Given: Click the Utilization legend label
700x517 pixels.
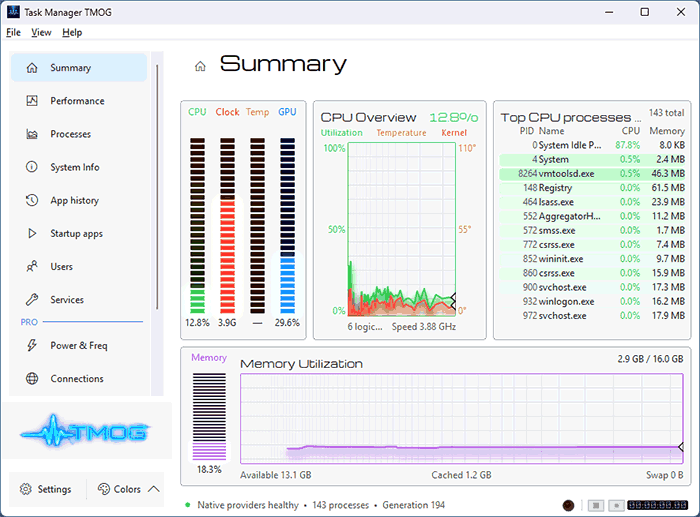Looking at the screenshot, I should pyautogui.click(x=342, y=133).
